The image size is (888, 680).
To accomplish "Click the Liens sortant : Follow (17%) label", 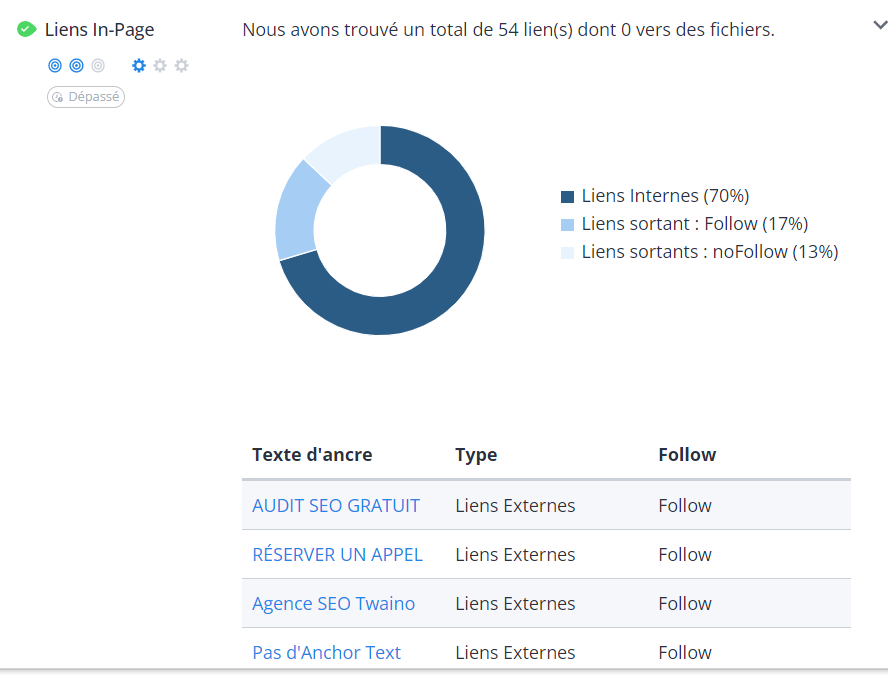I will click(x=695, y=224).
